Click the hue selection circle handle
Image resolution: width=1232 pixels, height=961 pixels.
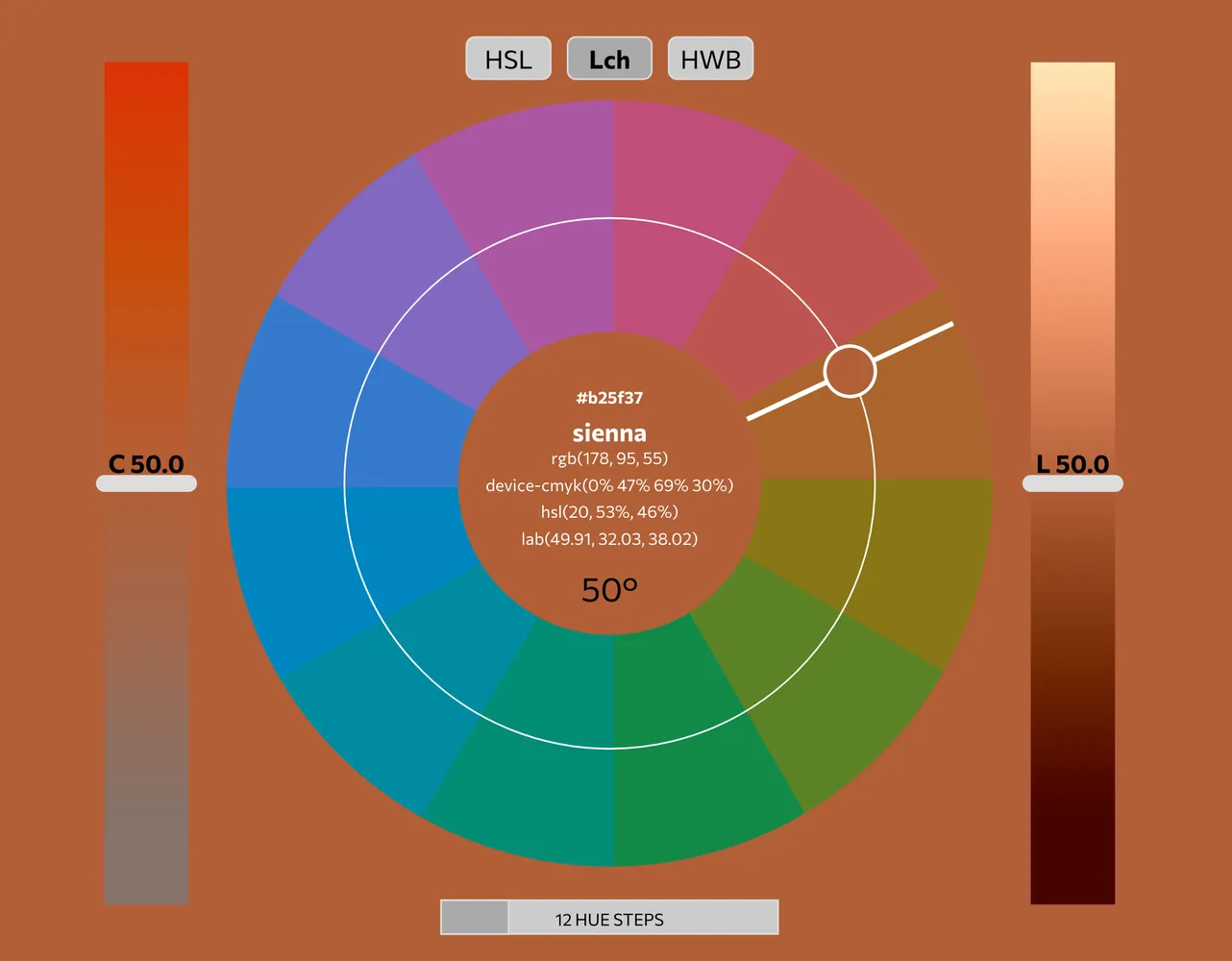(850, 370)
